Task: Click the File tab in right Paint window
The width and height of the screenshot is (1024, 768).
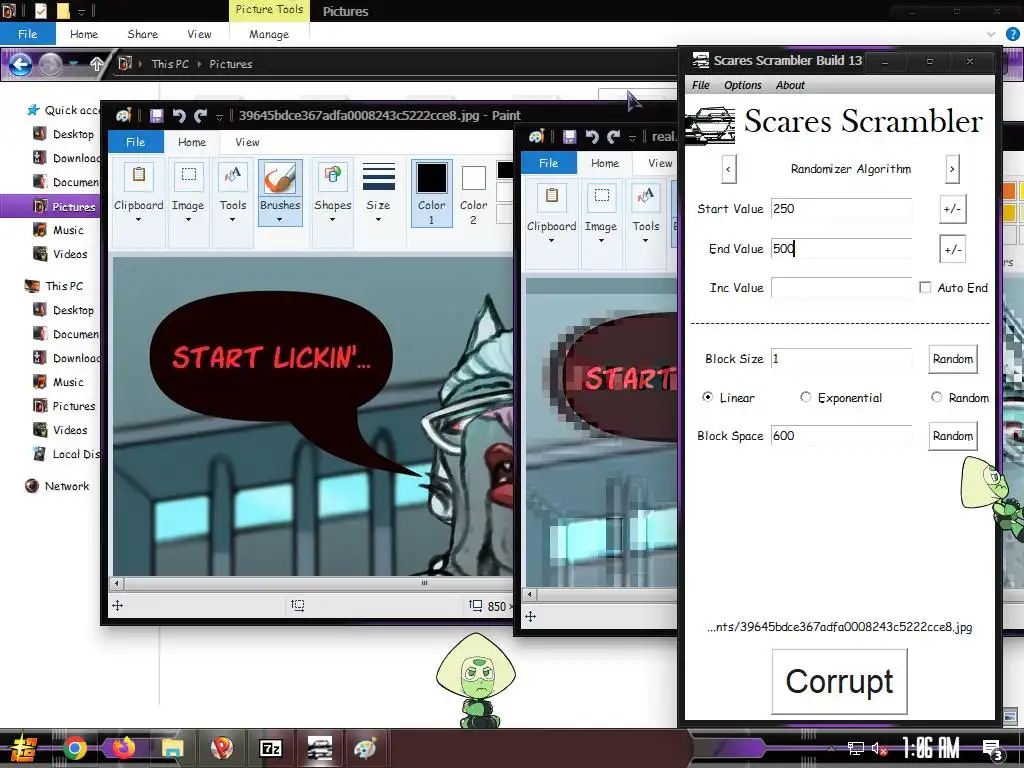Action: [549, 163]
